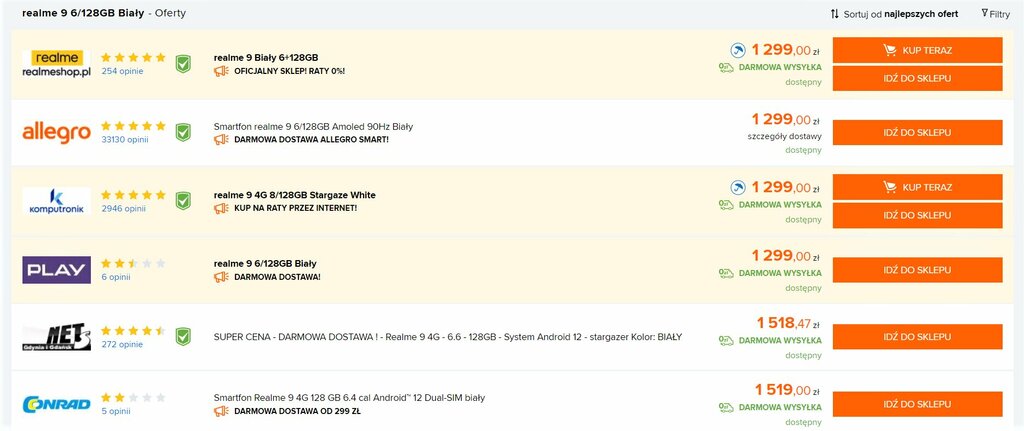
Task: Click the realmeshop.pl store logo
Action: pyautogui.click(x=56, y=64)
